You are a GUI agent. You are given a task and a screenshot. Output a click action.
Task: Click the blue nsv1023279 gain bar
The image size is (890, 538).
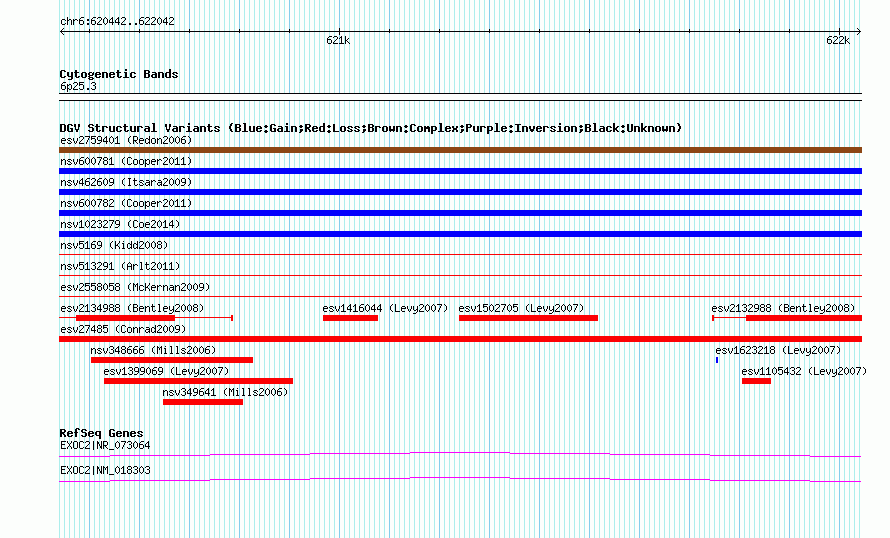460,234
